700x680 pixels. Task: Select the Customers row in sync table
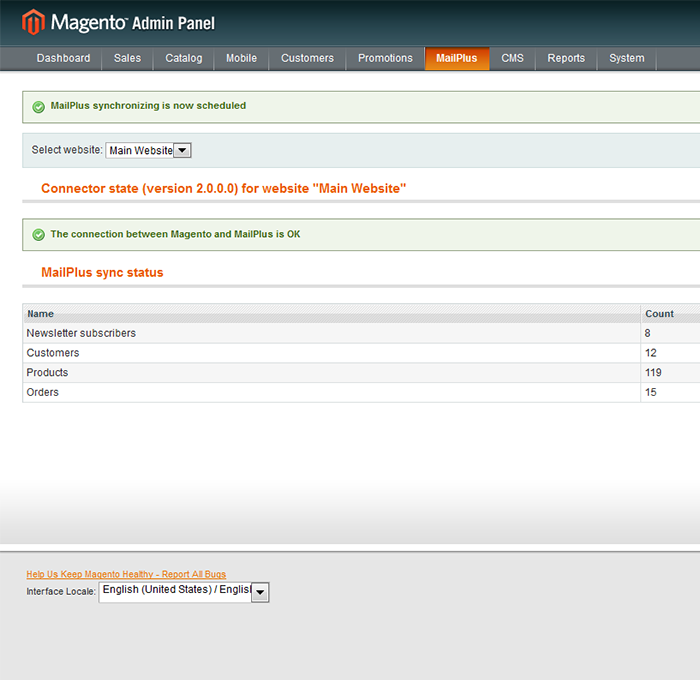tap(361, 353)
